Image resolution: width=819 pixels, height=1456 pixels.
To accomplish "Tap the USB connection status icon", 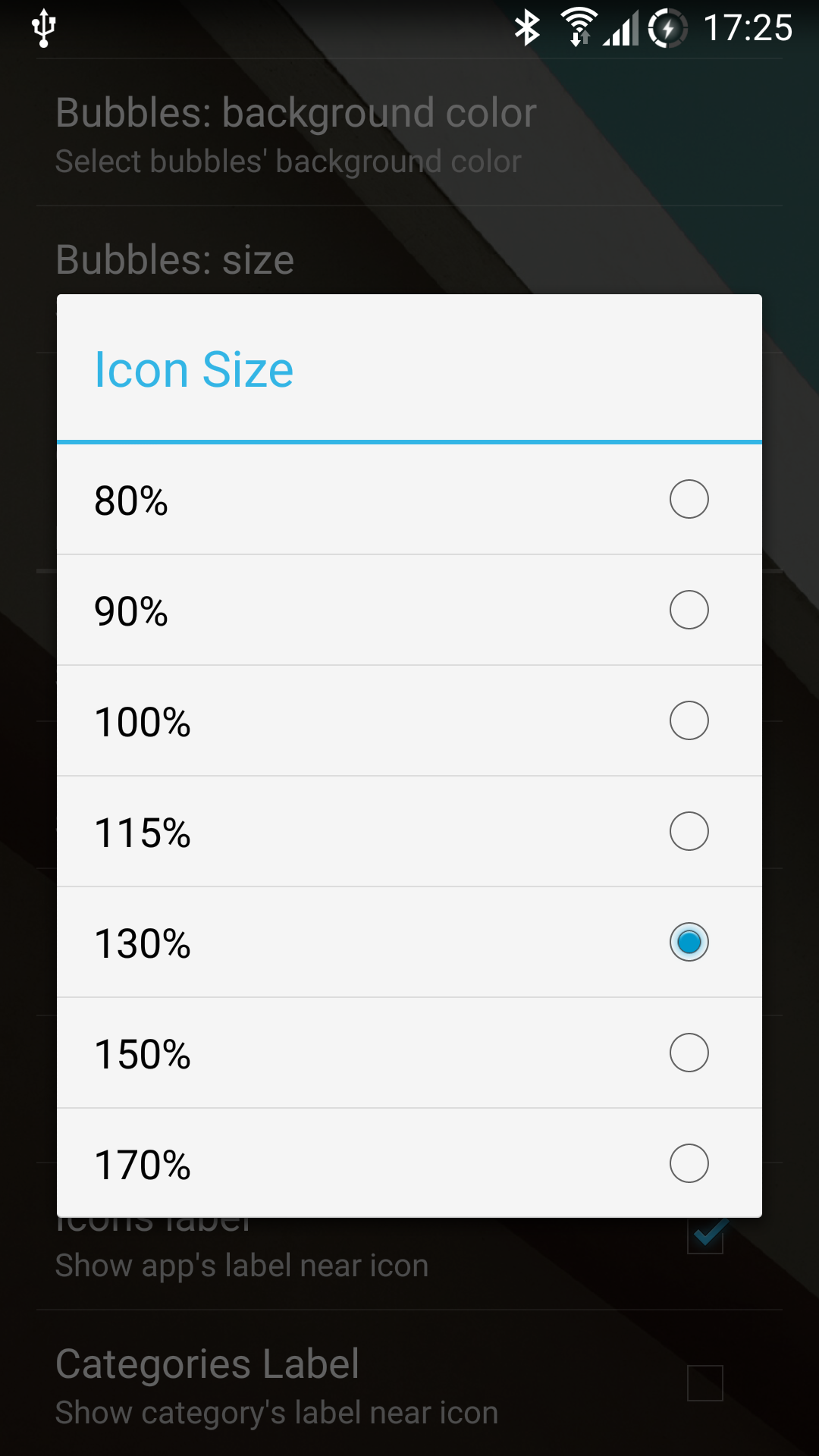I will pyautogui.click(x=44, y=28).
